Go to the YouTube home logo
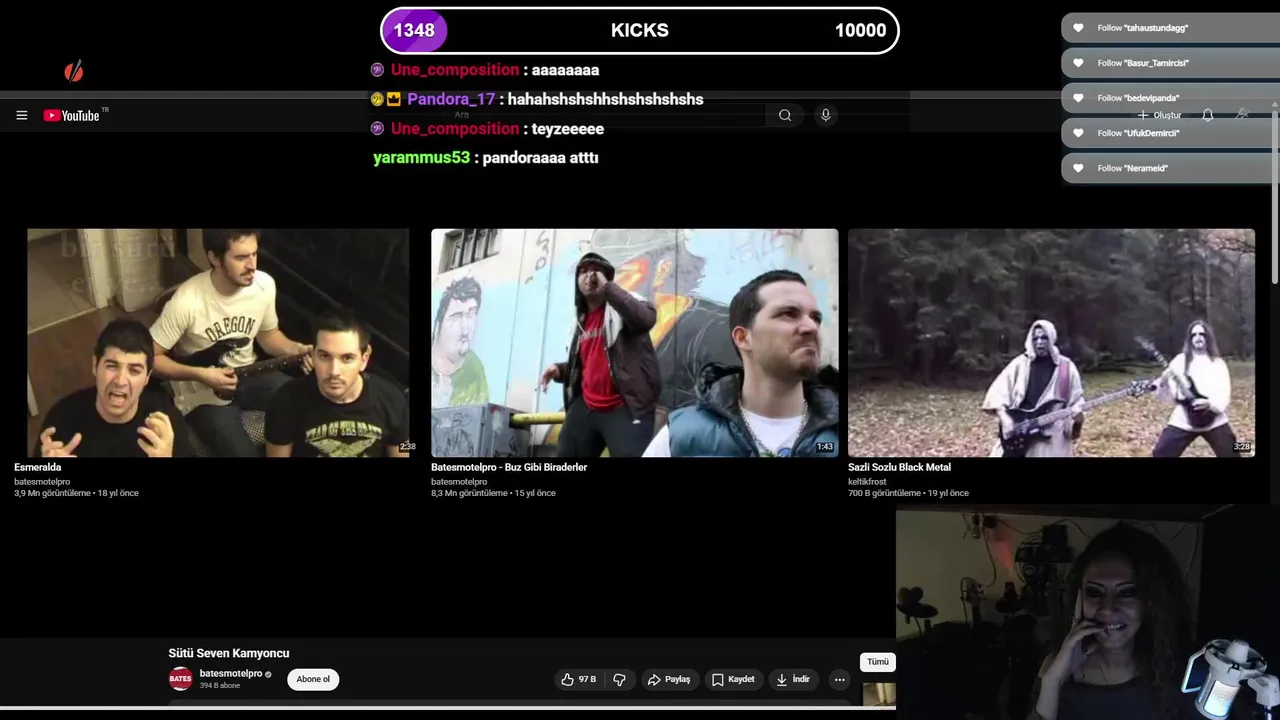The height and width of the screenshot is (720, 1280). coord(72,115)
